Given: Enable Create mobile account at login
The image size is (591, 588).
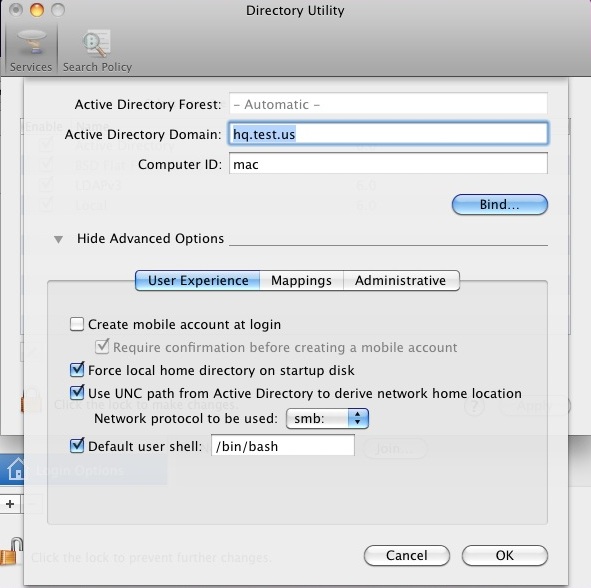Looking at the screenshot, I should (77, 324).
